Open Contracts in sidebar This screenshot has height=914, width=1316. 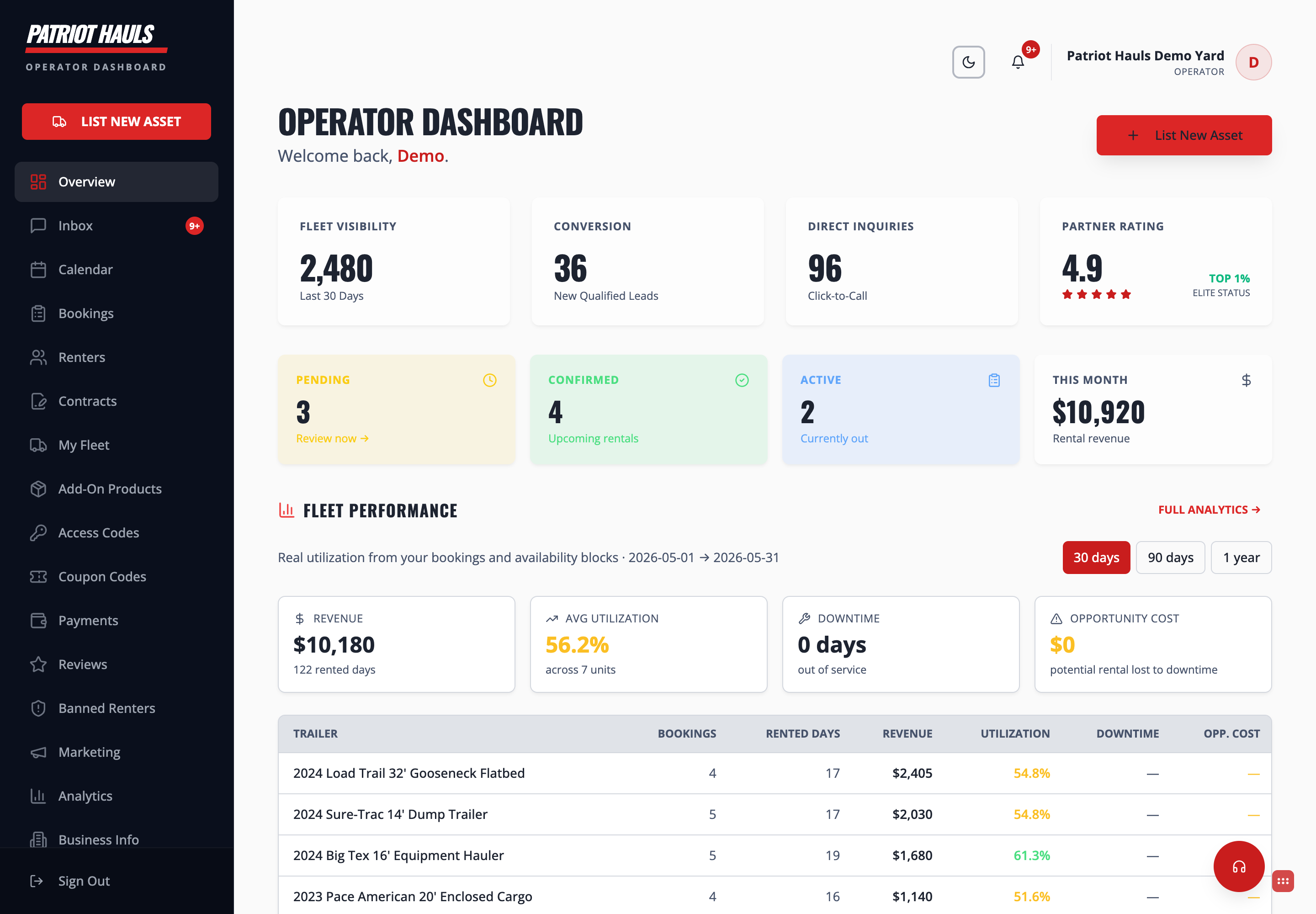tap(116, 401)
